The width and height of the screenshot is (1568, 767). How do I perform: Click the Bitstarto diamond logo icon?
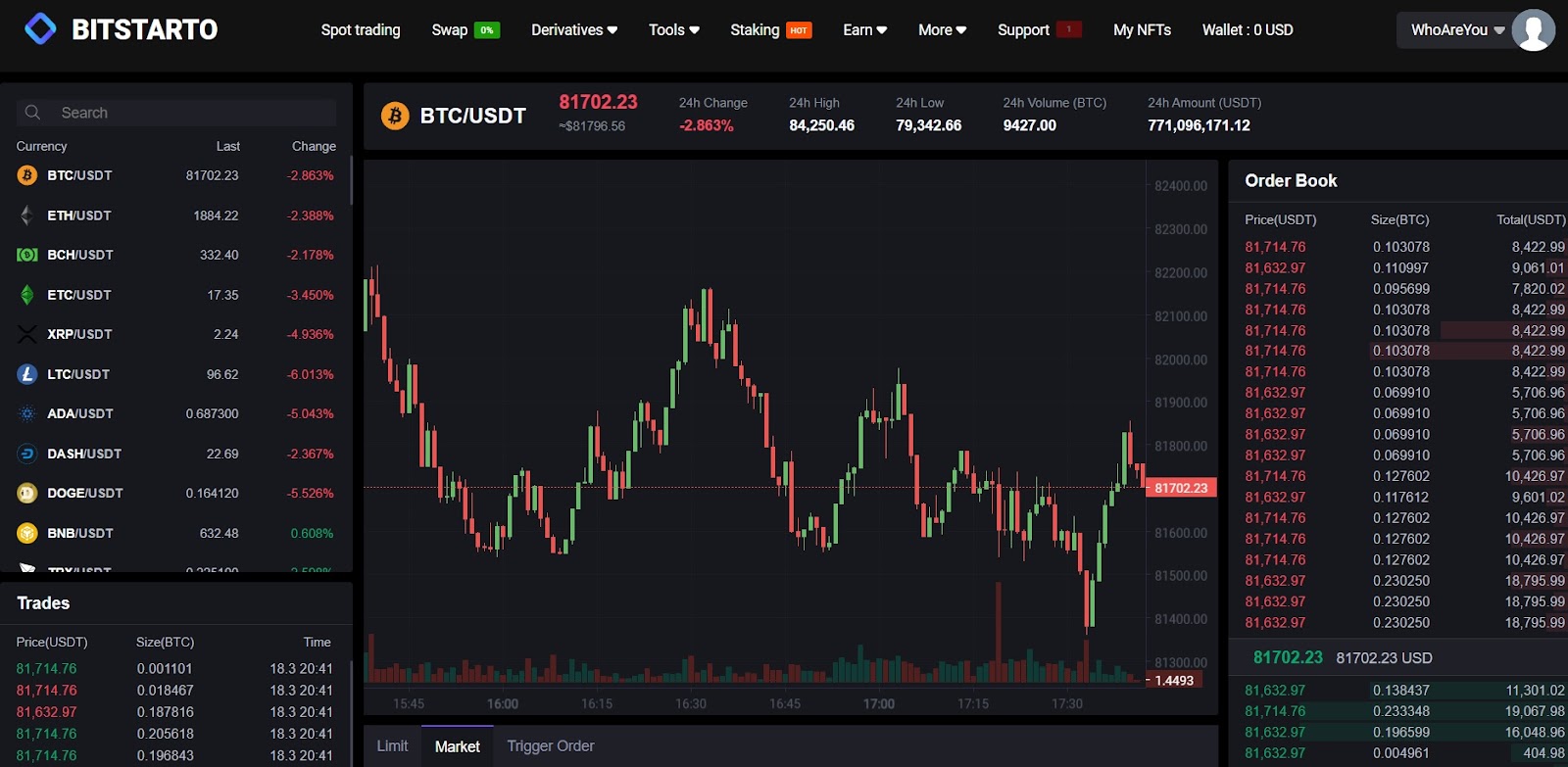40,29
